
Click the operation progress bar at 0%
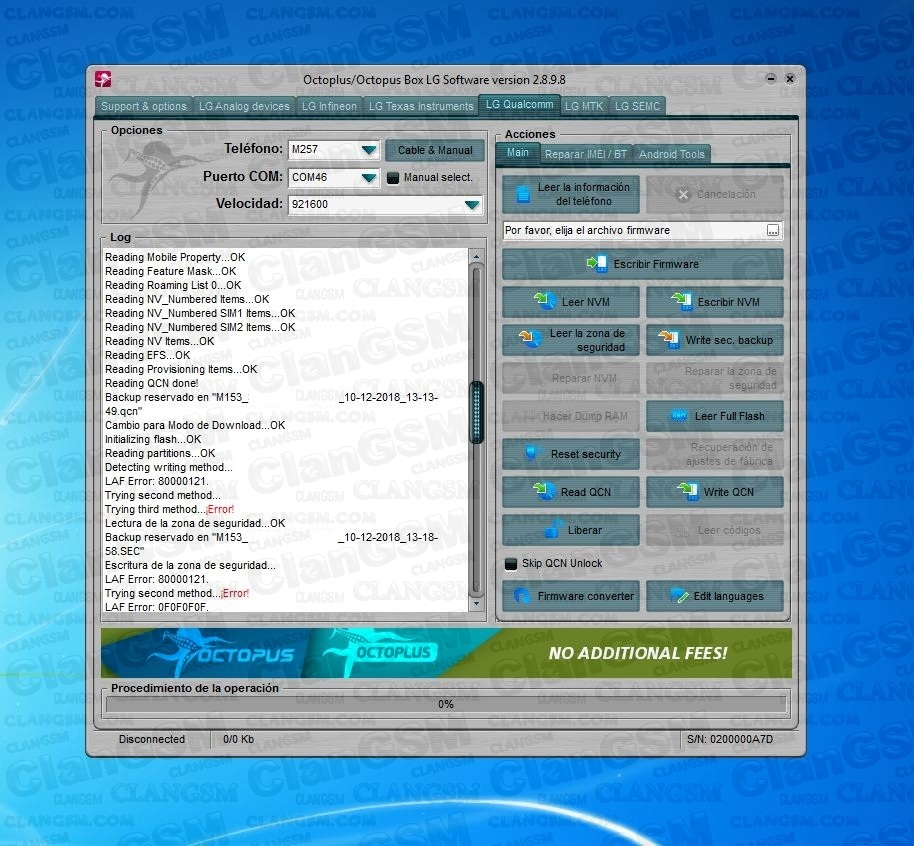[x=446, y=704]
